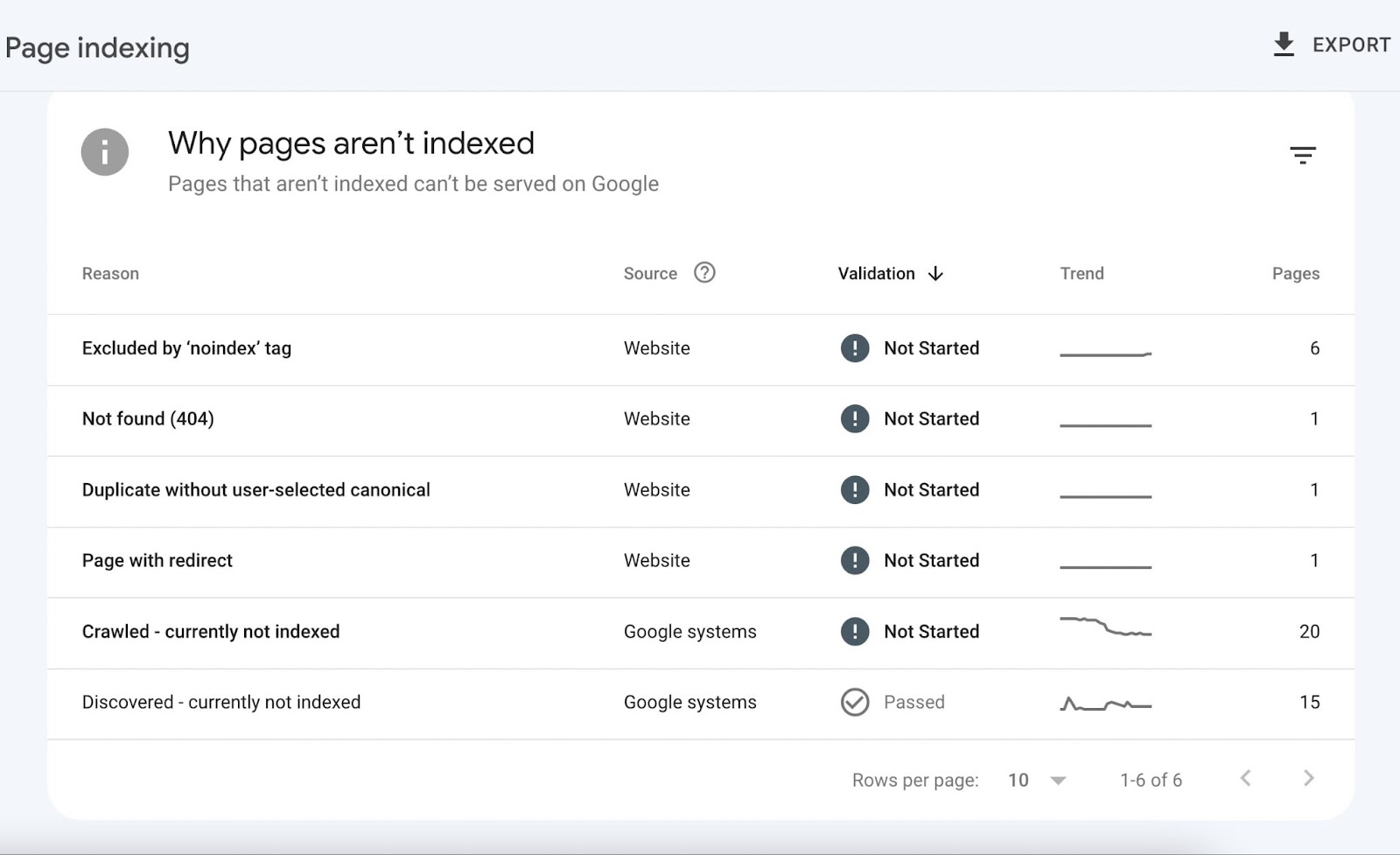
Task: Click the info icon beside the report title
Action: tap(104, 151)
